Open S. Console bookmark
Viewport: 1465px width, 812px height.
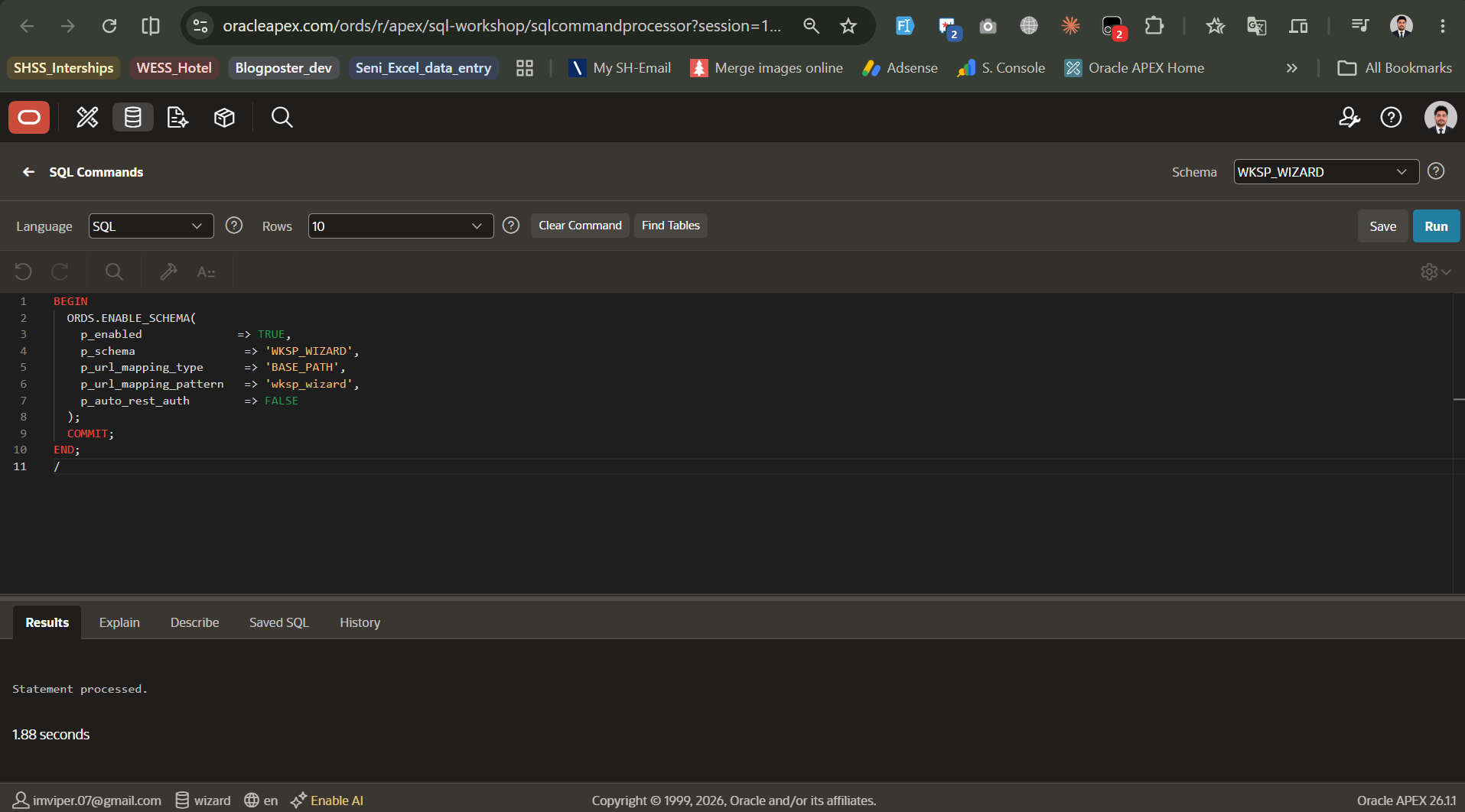(x=1001, y=68)
